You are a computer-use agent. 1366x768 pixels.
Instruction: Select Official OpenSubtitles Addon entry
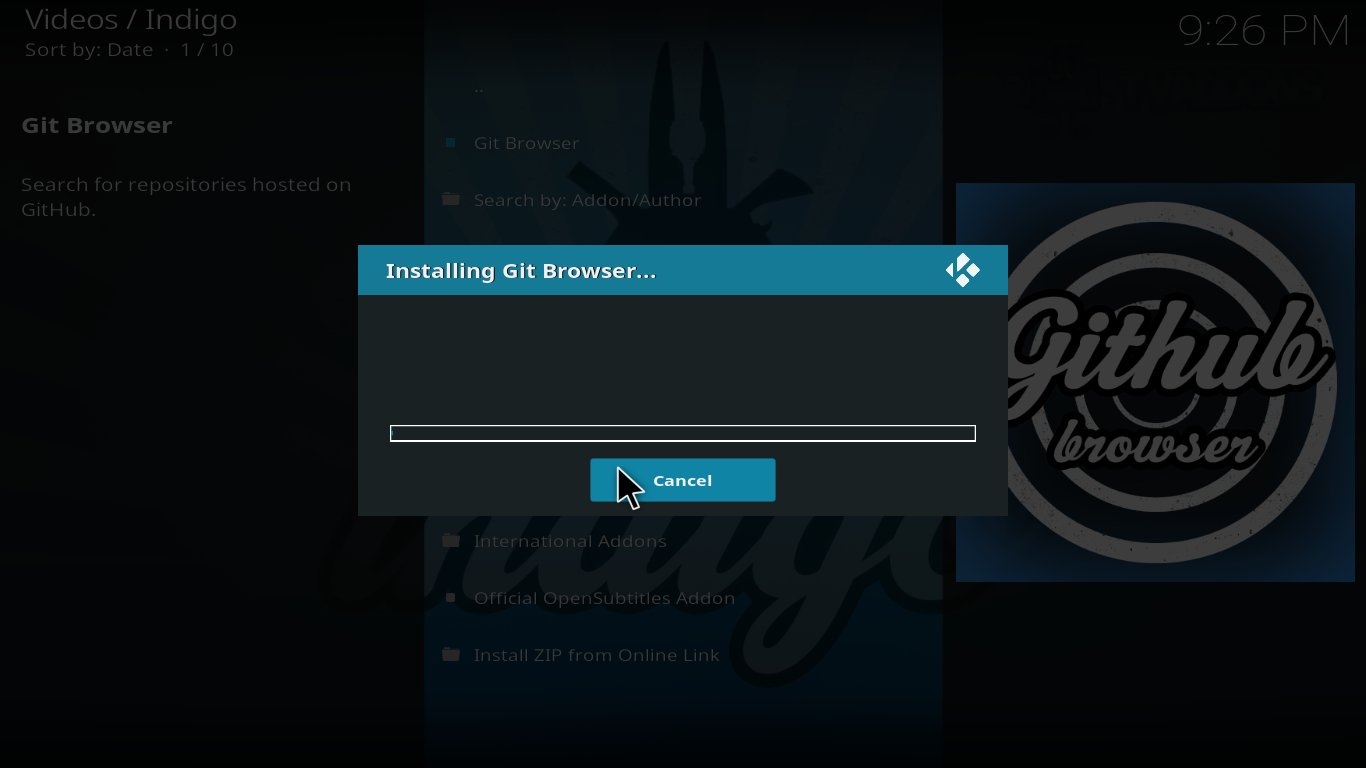click(683, 598)
